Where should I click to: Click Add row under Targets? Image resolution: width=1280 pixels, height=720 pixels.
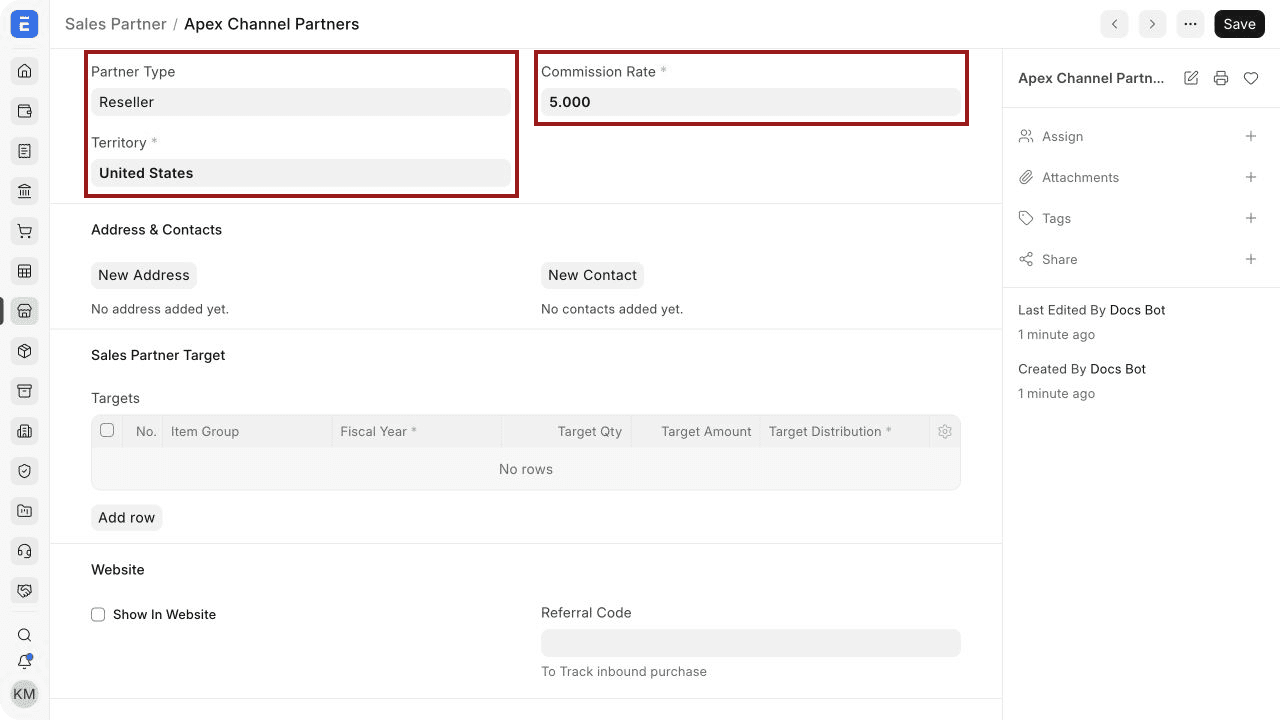126,518
